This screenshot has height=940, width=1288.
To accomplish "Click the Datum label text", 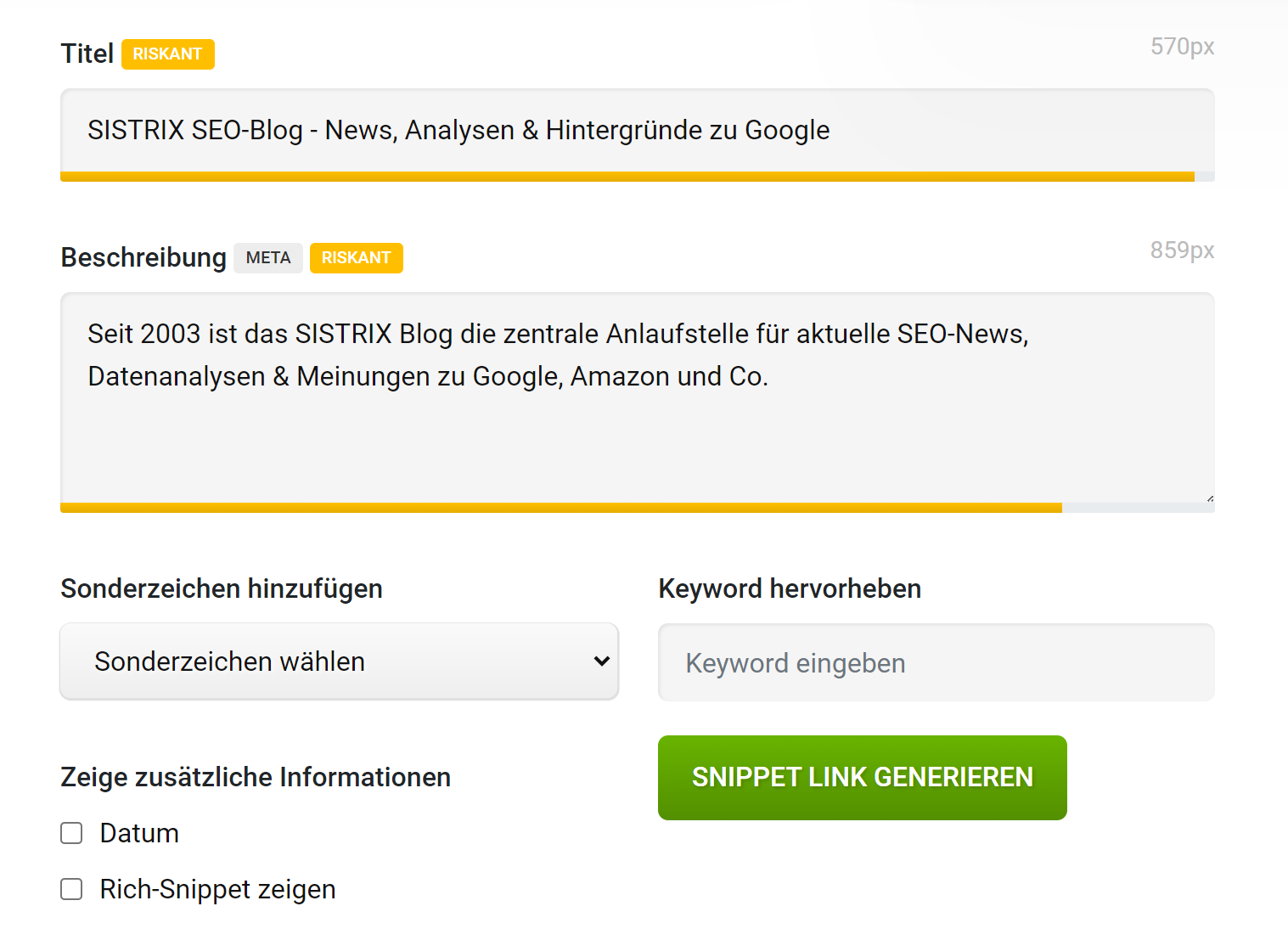I will click(x=139, y=833).
